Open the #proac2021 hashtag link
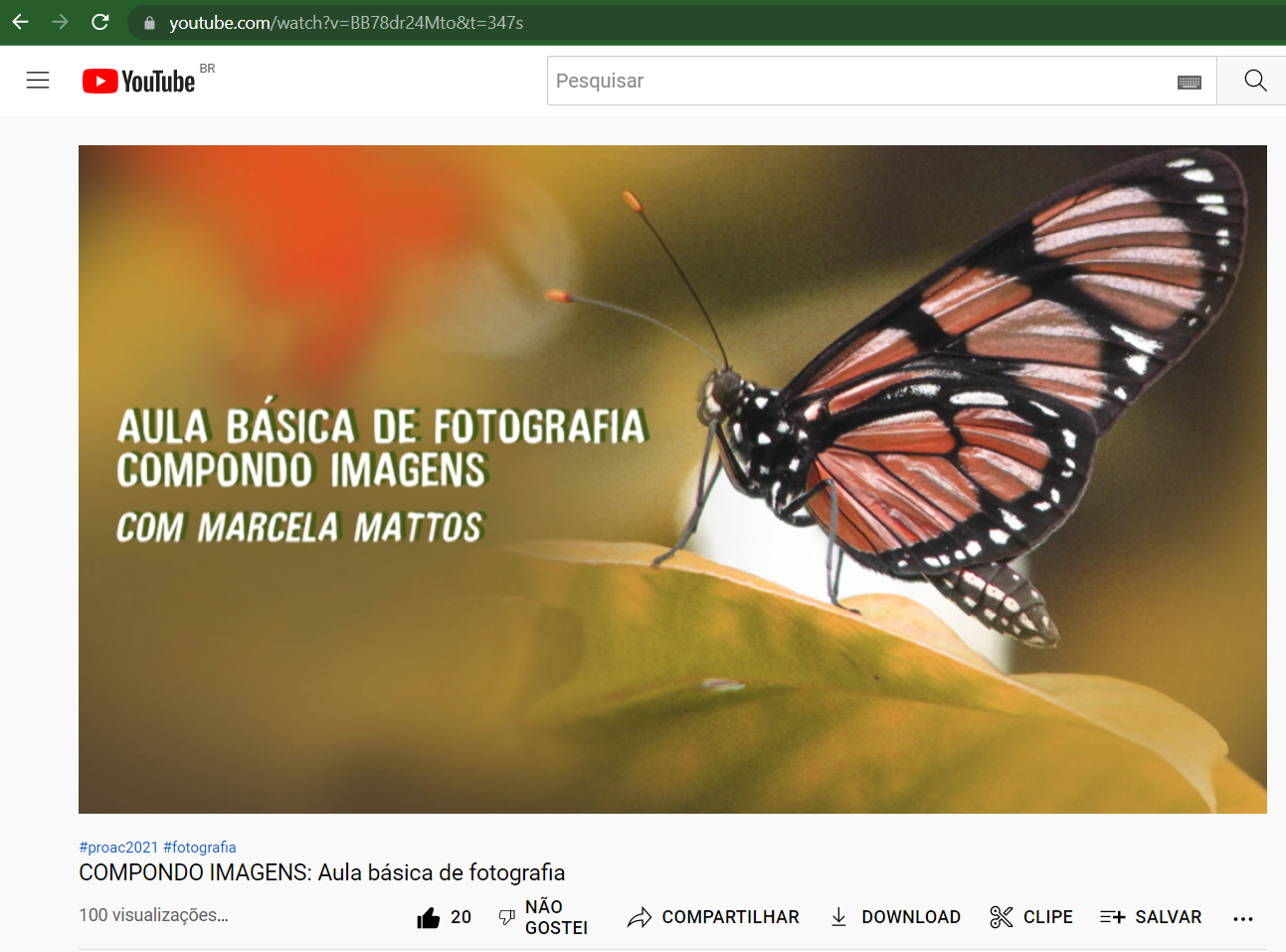 point(118,848)
